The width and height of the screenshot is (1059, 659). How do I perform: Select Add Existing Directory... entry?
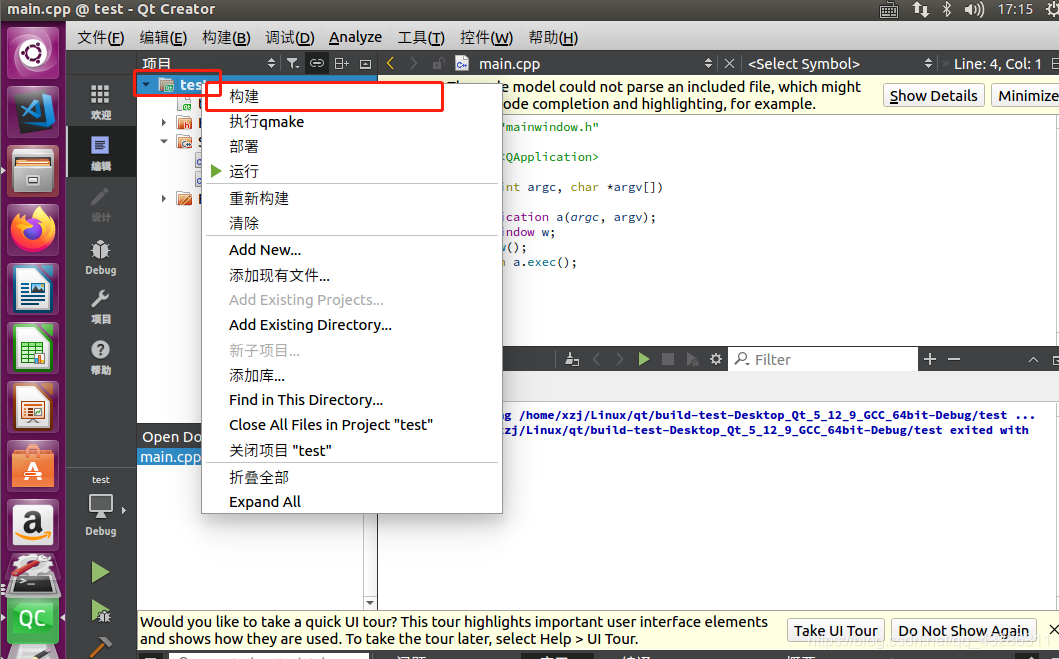click(x=351, y=325)
